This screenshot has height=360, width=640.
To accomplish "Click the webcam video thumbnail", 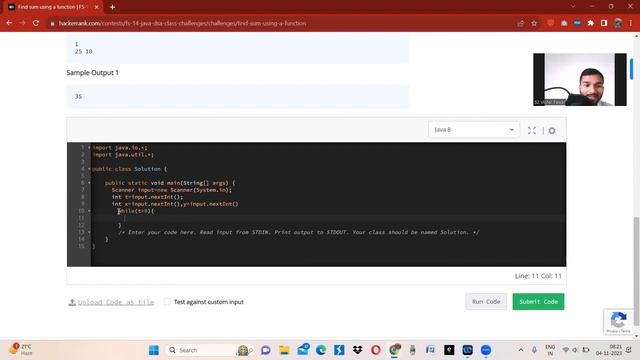I will [x=580, y=80].
